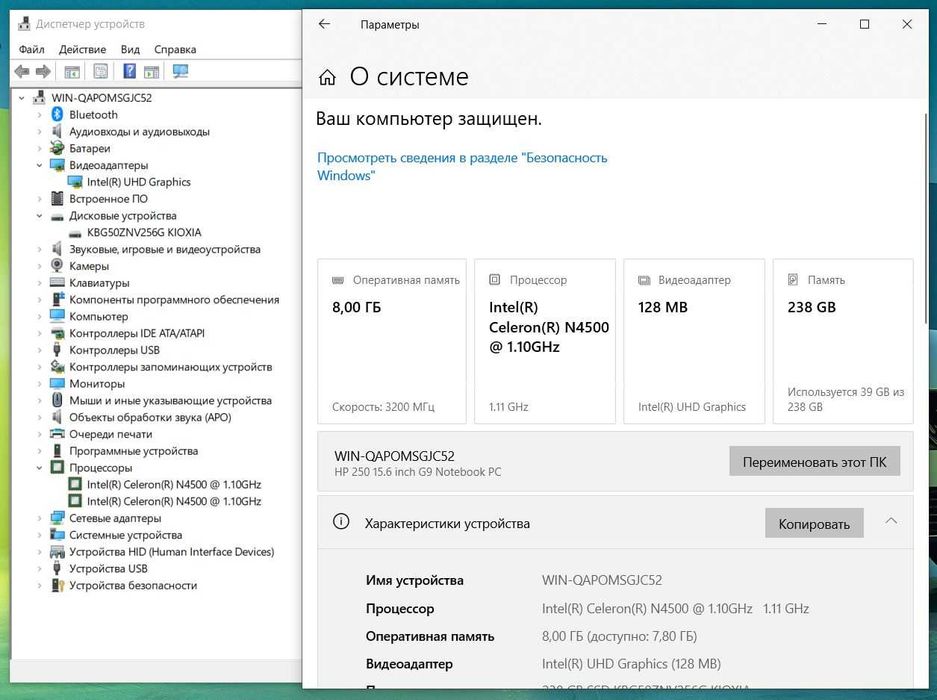
Task: Select the Intel(R) UHD Graphics device
Action: pos(139,182)
